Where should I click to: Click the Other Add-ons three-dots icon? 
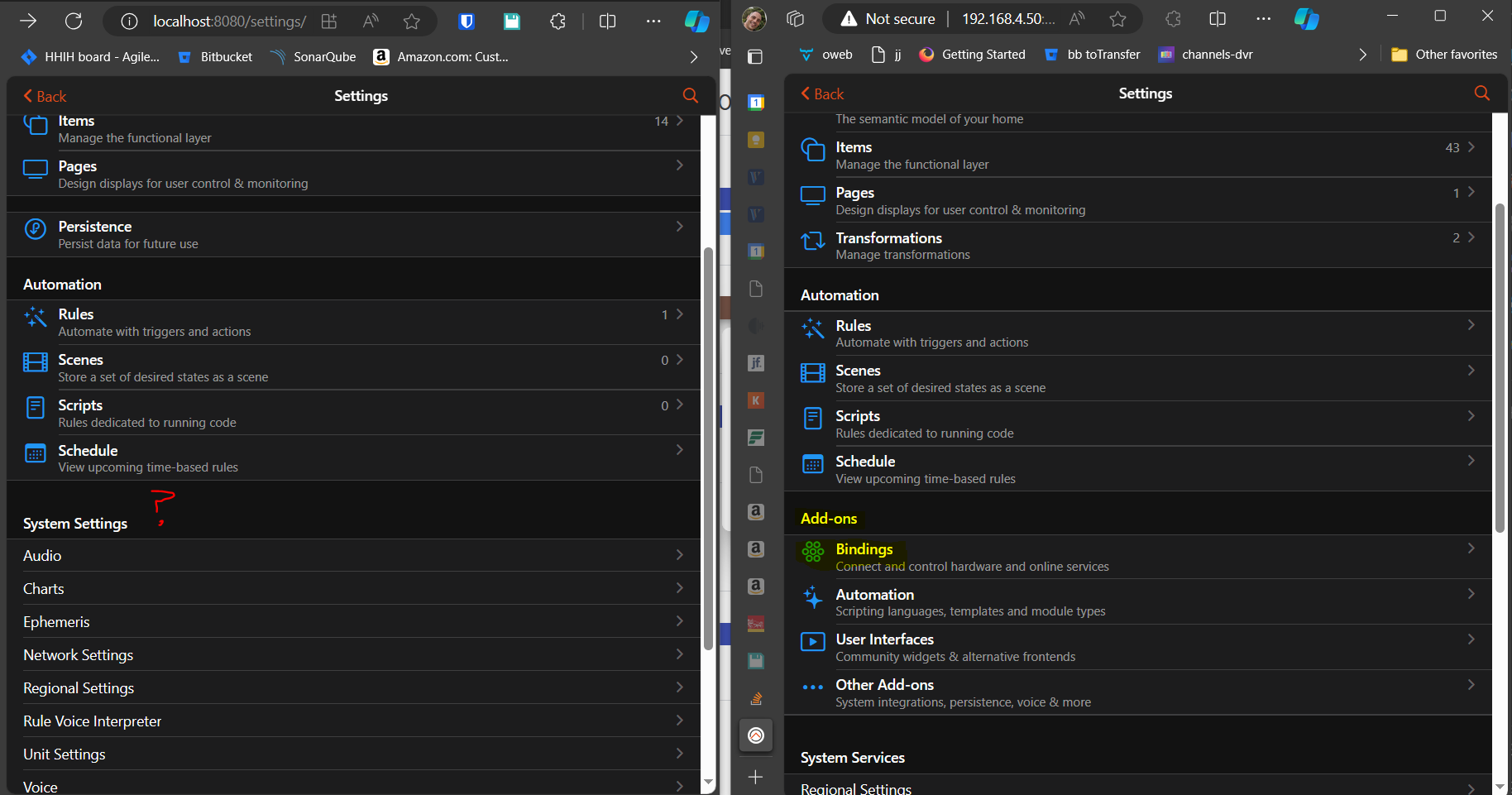click(813, 687)
